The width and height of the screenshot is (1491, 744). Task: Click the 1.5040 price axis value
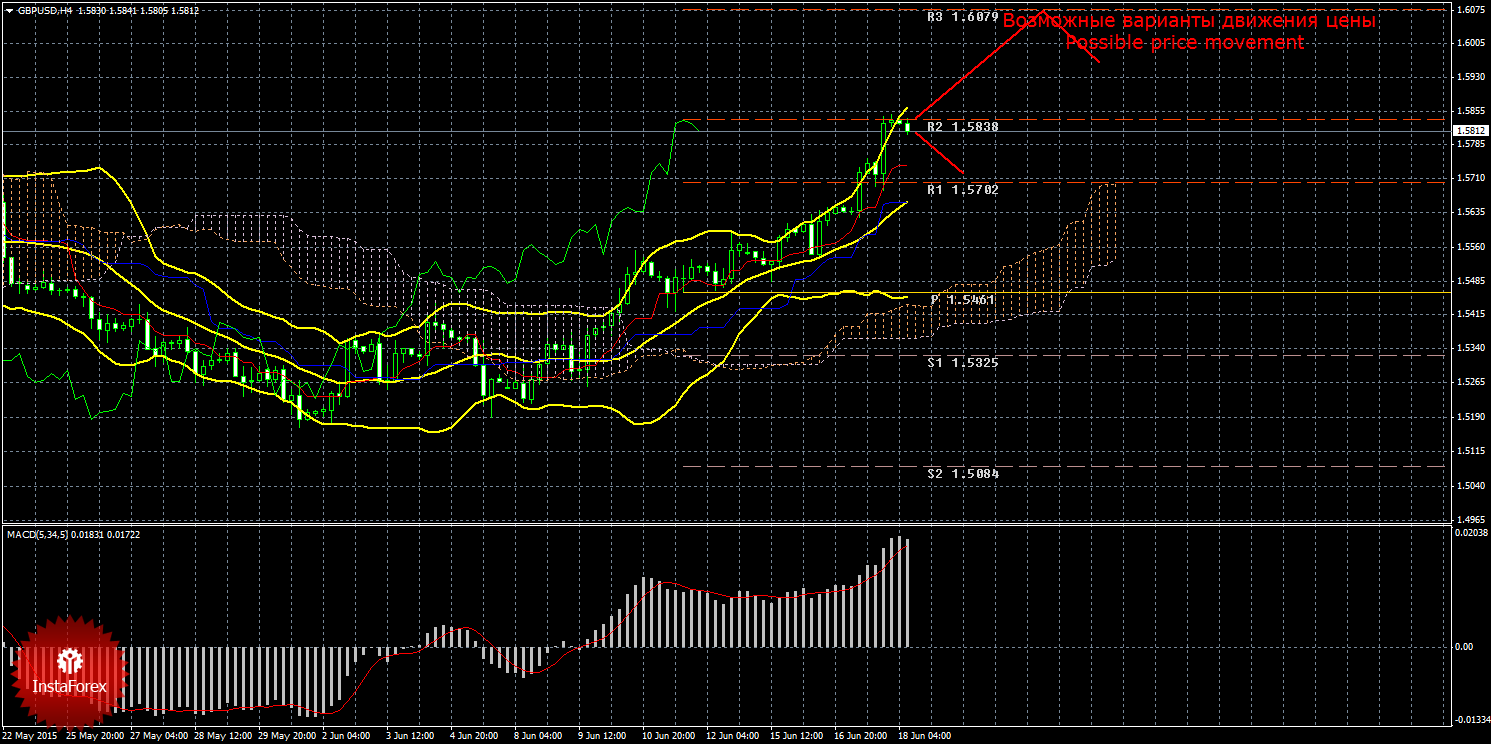coord(1470,485)
